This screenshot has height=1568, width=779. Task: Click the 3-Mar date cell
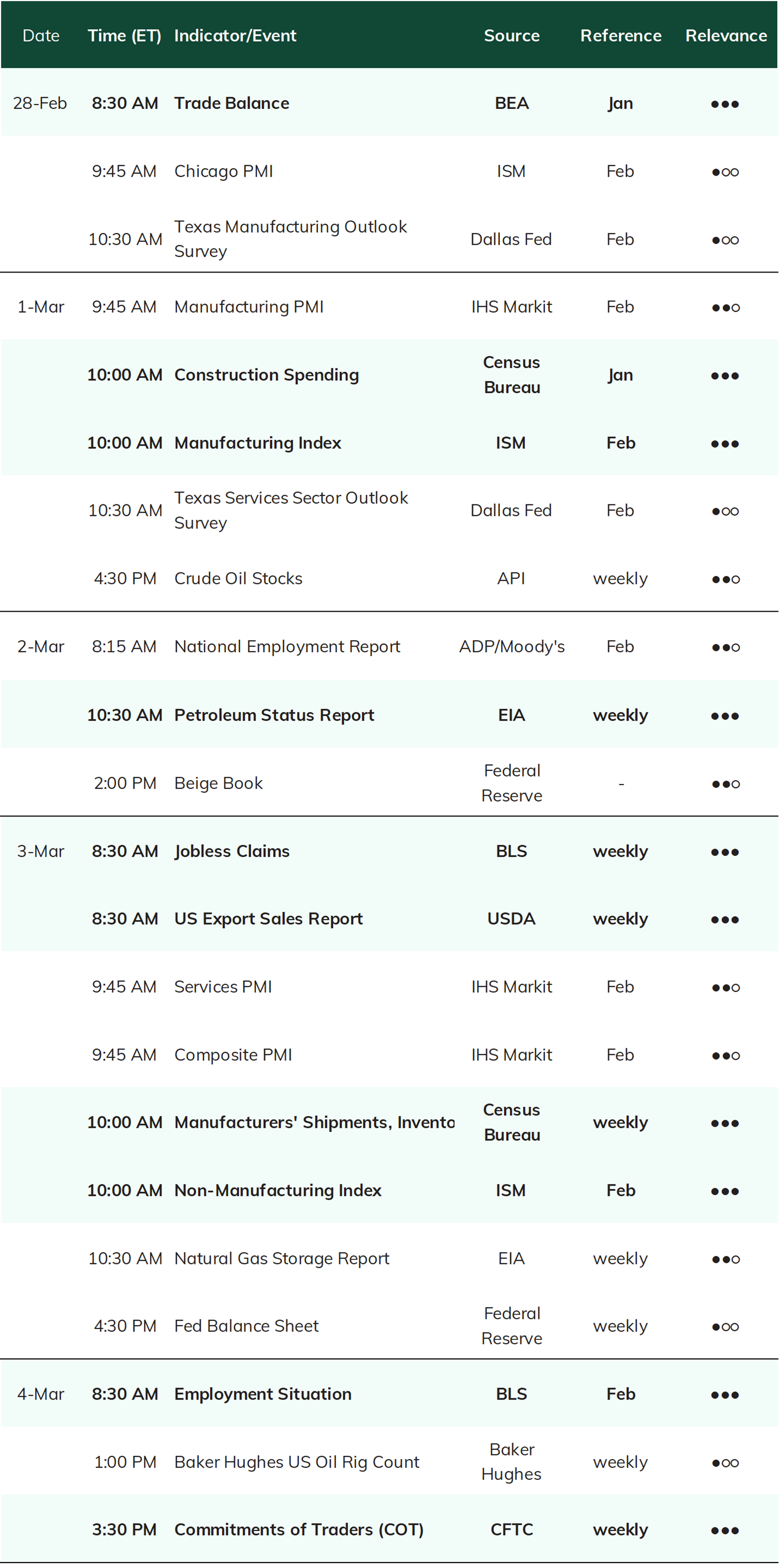41,851
